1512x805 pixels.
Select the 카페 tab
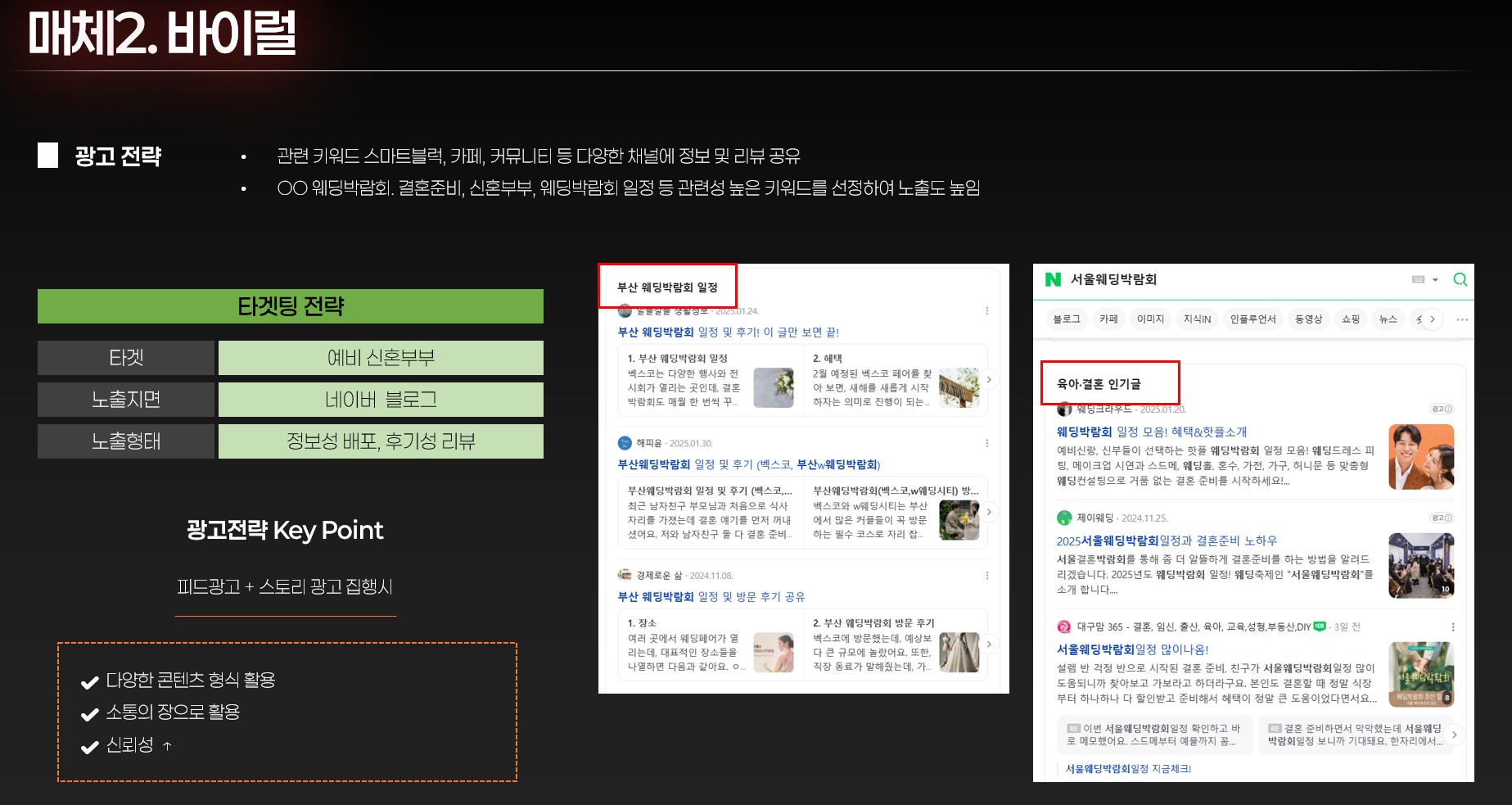tap(1108, 319)
